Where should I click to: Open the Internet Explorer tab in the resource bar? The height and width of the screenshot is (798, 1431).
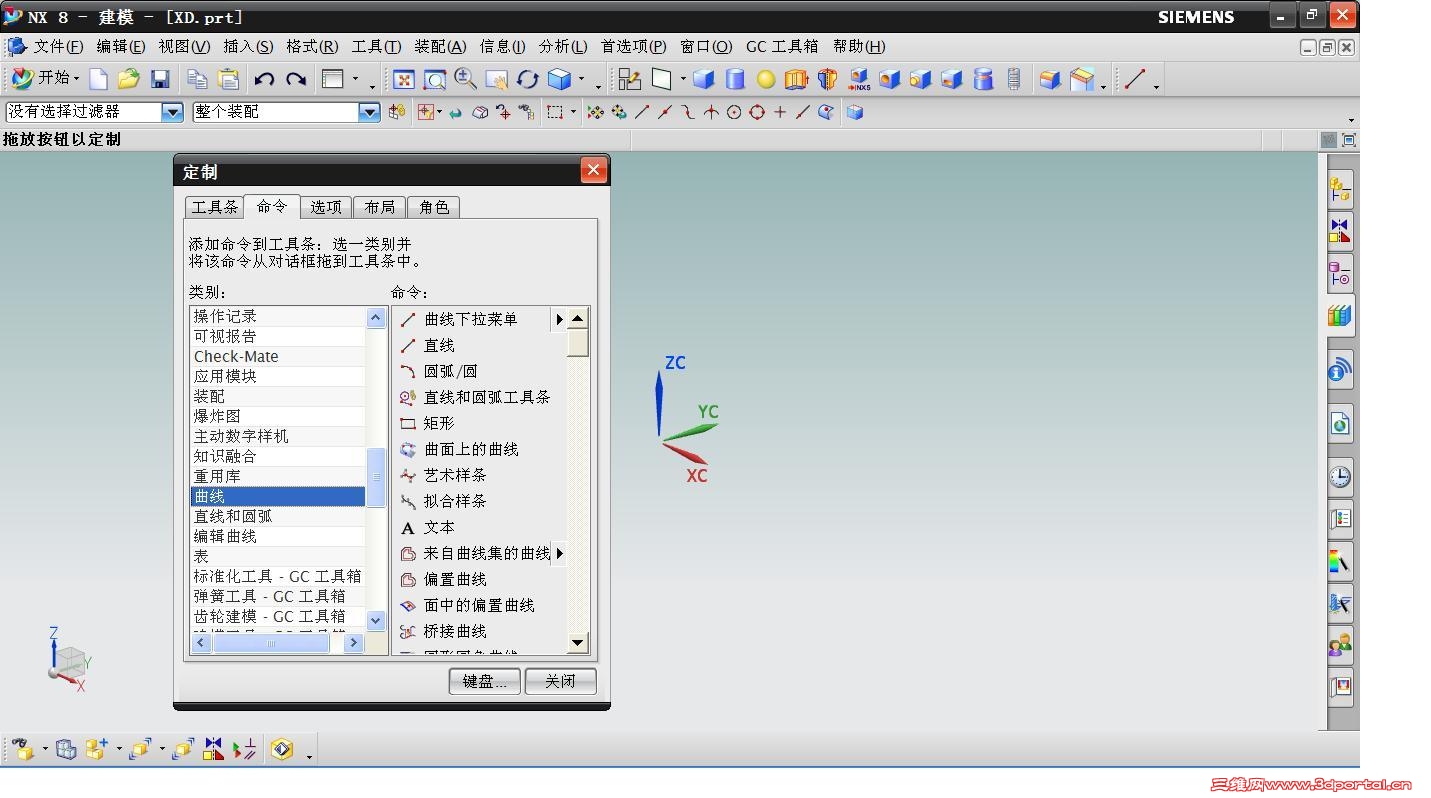[x=1340, y=424]
